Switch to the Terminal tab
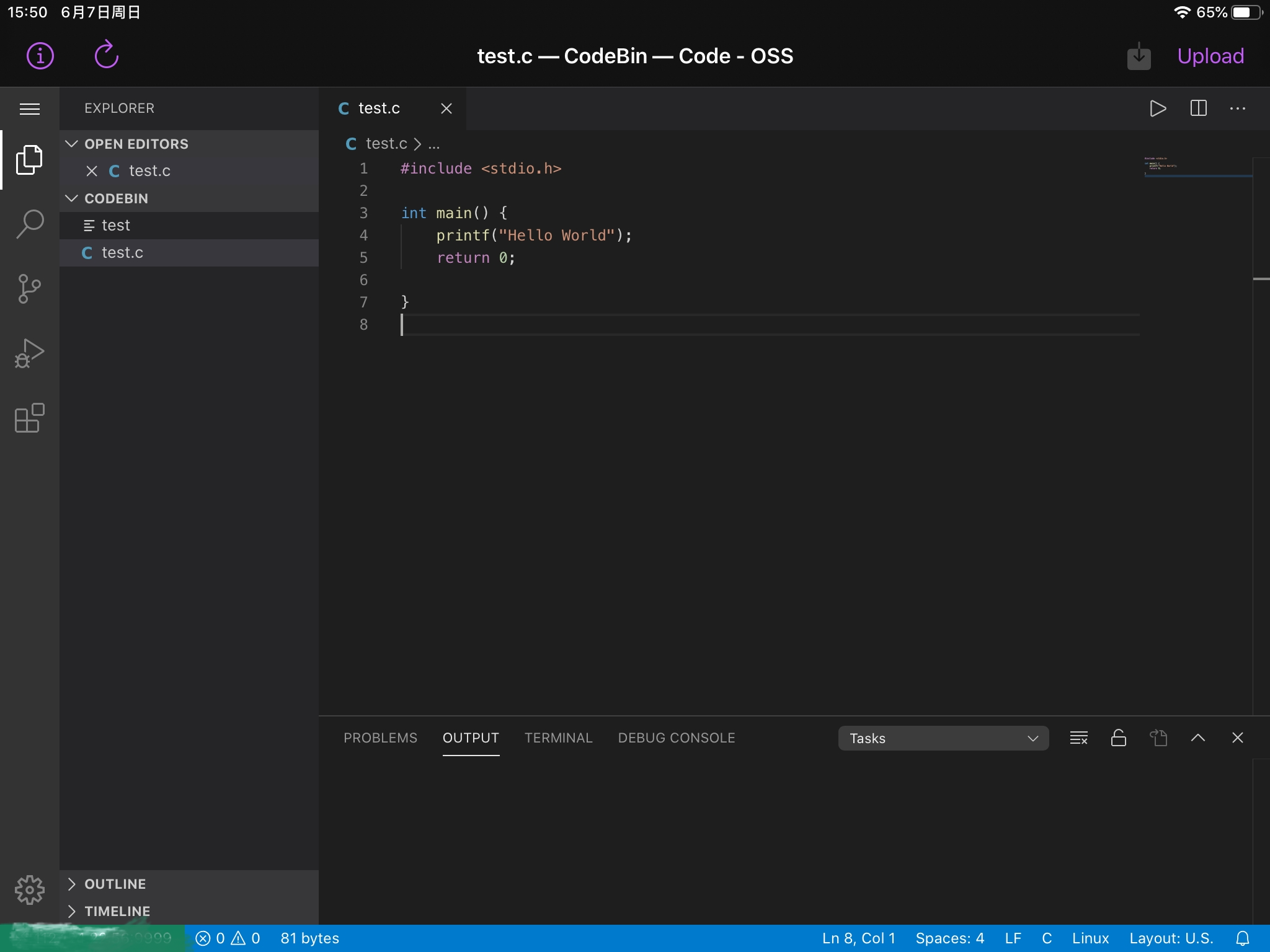This screenshot has height=952, width=1270. pos(557,738)
